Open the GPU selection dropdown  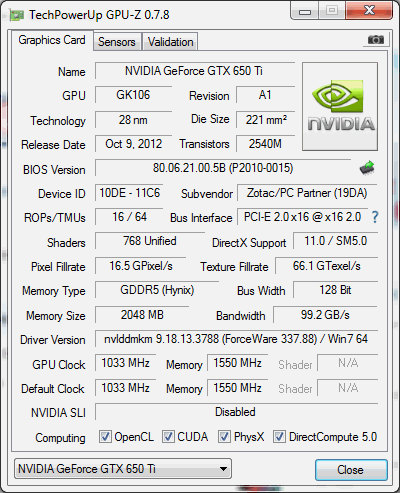coord(123,469)
